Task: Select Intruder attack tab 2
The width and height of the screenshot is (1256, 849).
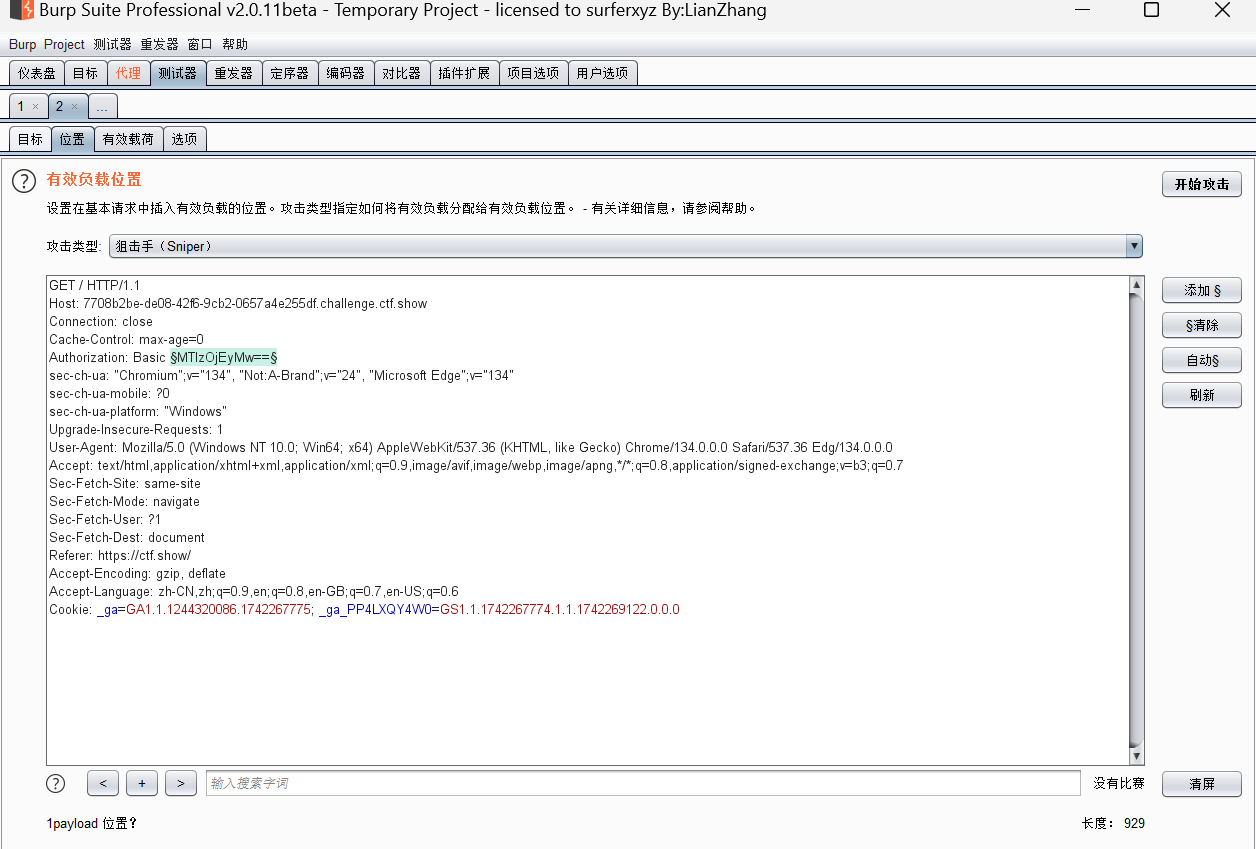Action: [59, 106]
